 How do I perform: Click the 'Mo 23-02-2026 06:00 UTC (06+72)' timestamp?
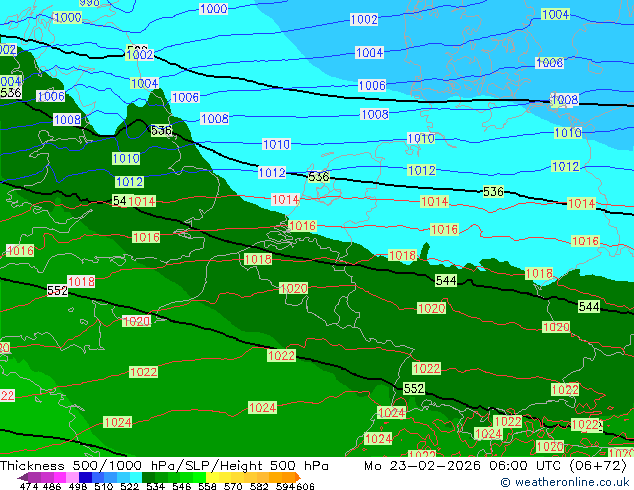tap(495, 466)
